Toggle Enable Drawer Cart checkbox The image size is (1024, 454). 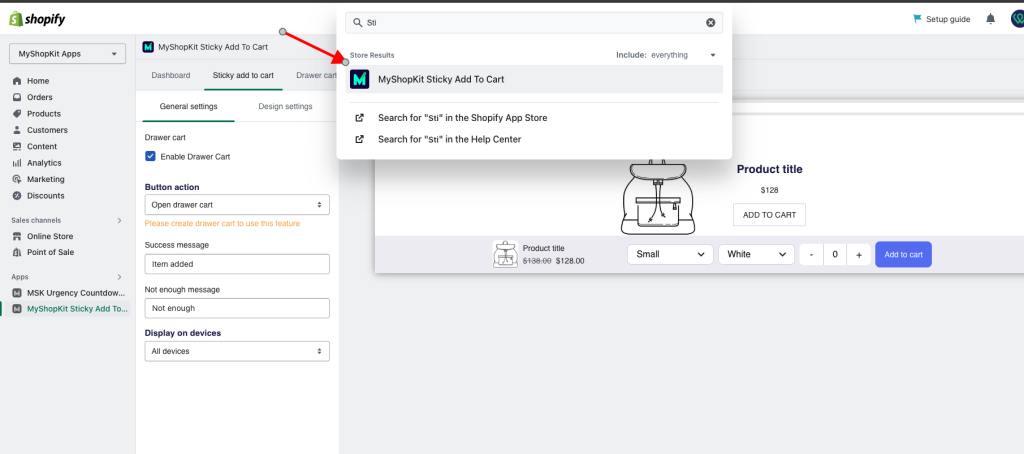point(150,157)
